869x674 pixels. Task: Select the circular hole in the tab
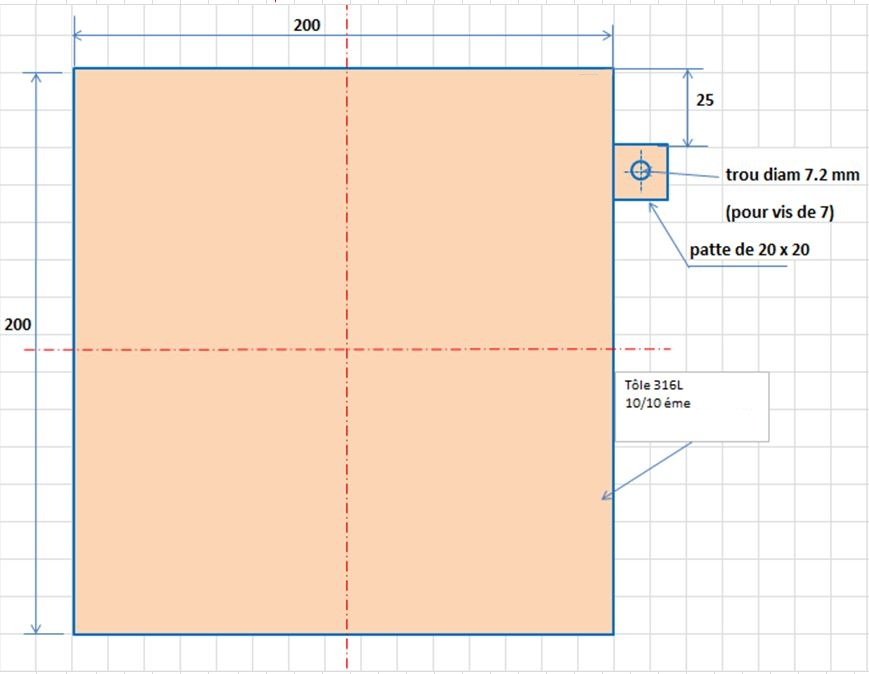click(640, 171)
